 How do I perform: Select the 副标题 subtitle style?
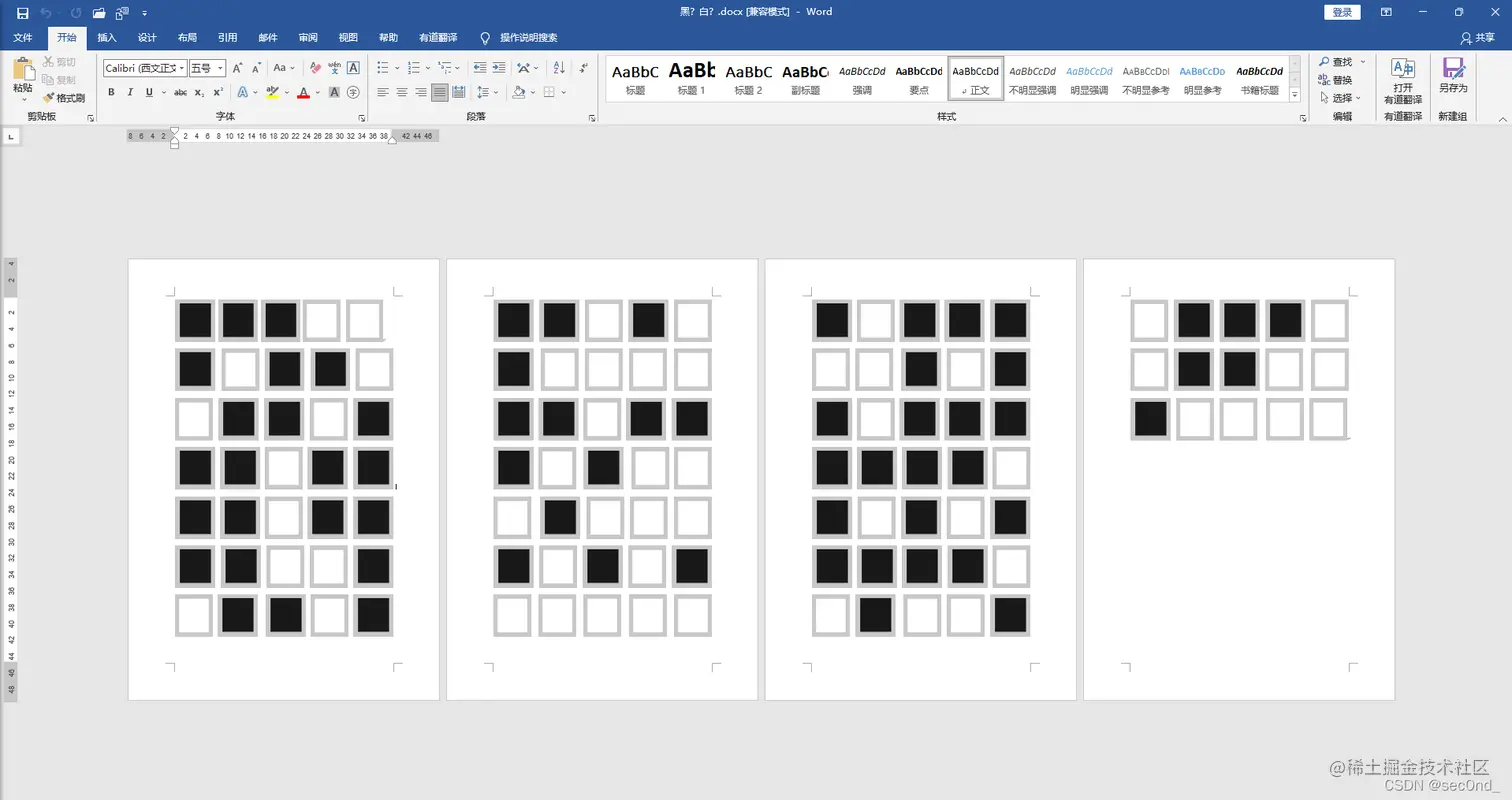pyautogui.click(x=805, y=79)
